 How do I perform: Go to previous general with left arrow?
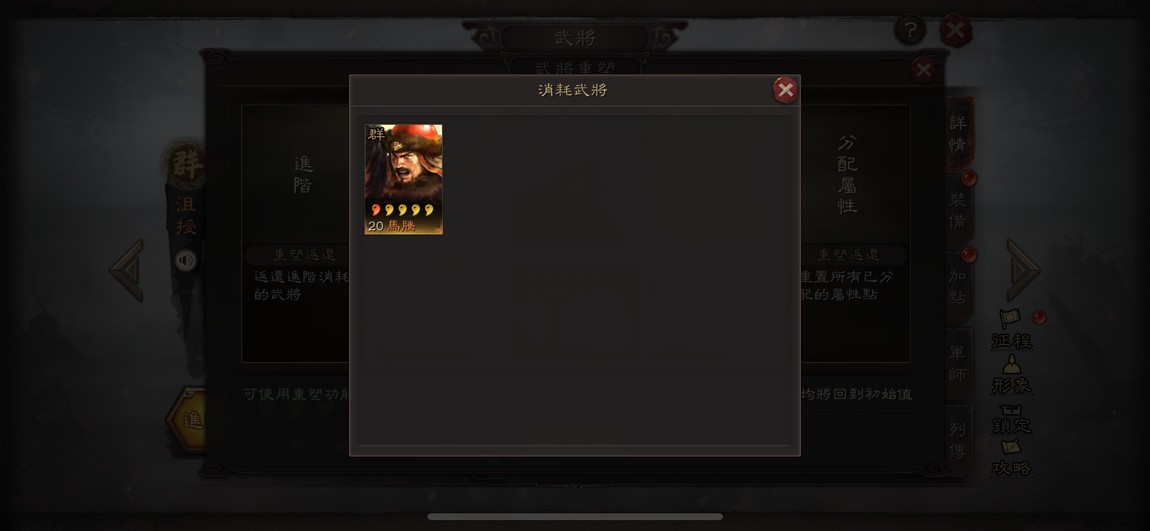tap(127, 270)
